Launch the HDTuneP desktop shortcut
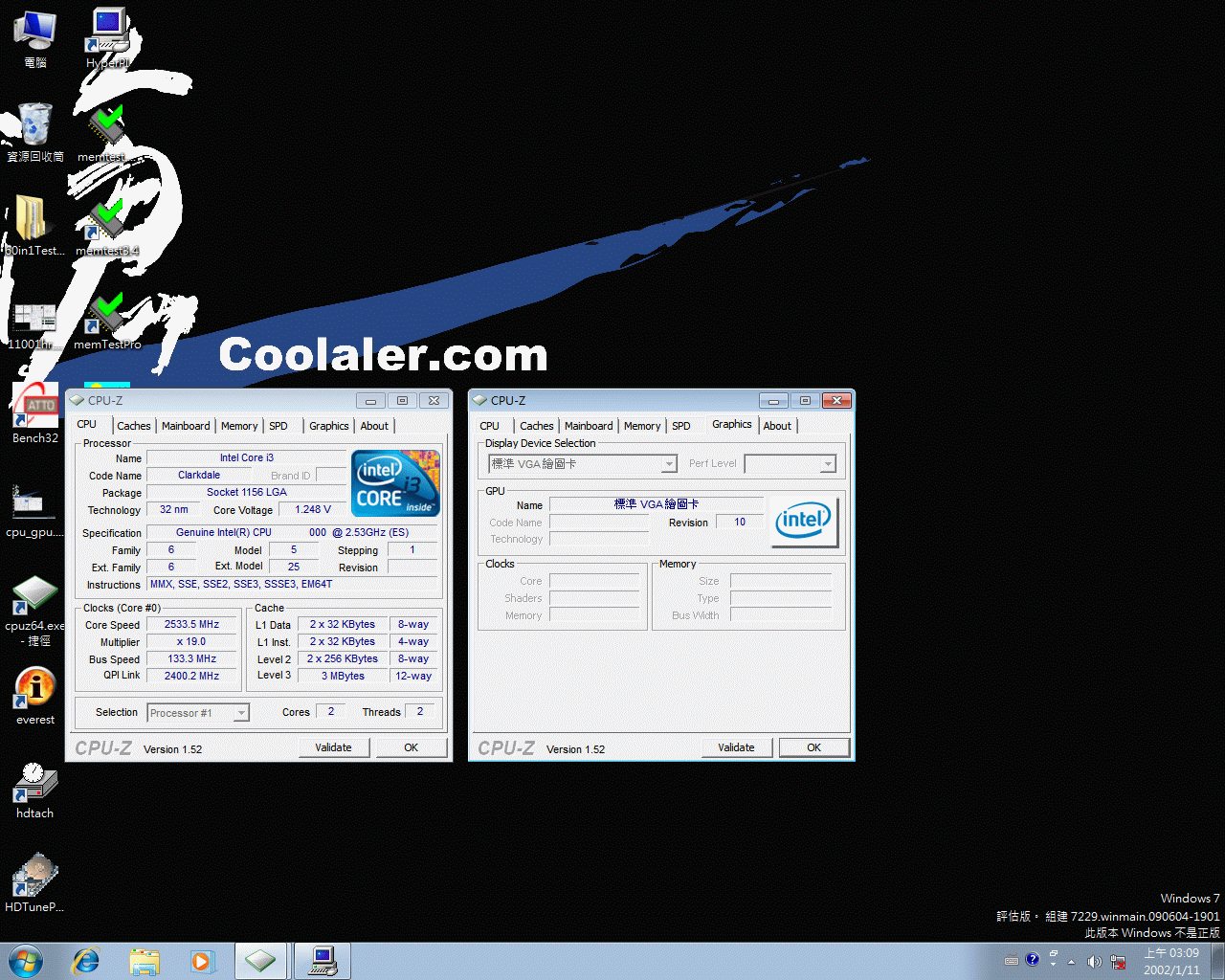Viewport: 1225px width, 980px height. pyautogui.click(x=34, y=882)
